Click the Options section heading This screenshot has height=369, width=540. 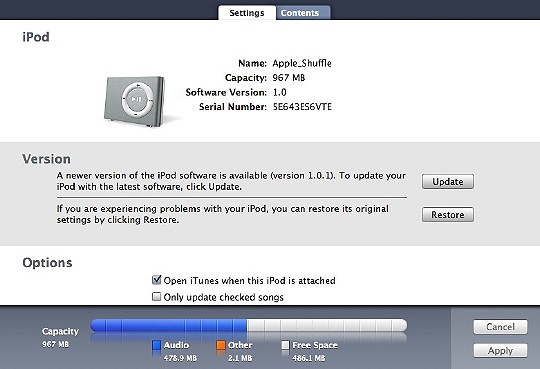click(x=48, y=263)
